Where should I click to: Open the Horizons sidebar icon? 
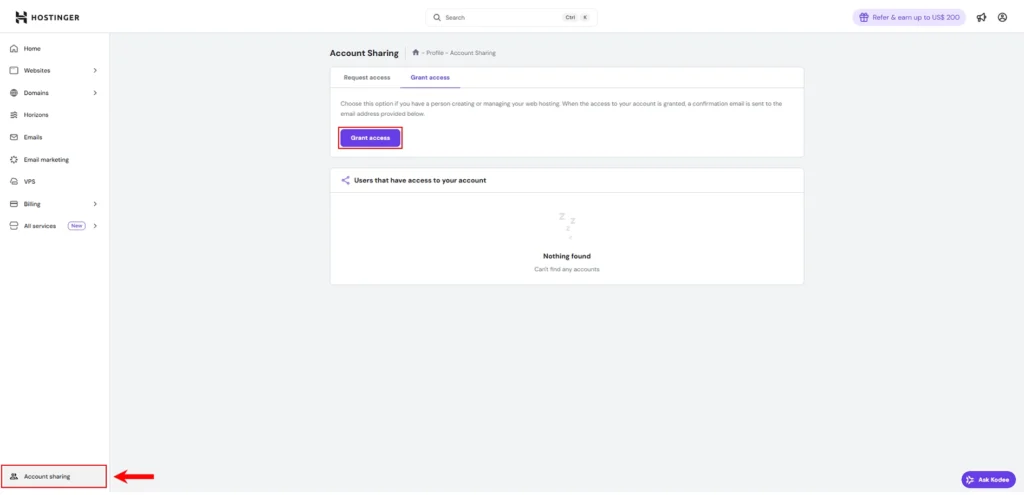14,115
